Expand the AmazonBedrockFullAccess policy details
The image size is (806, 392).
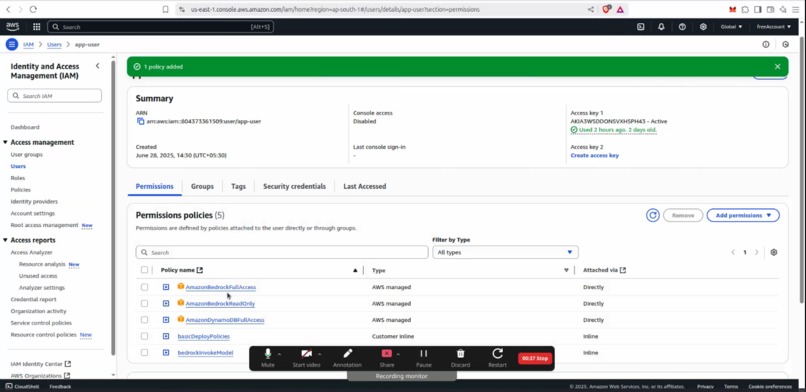[x=166, y=287]
